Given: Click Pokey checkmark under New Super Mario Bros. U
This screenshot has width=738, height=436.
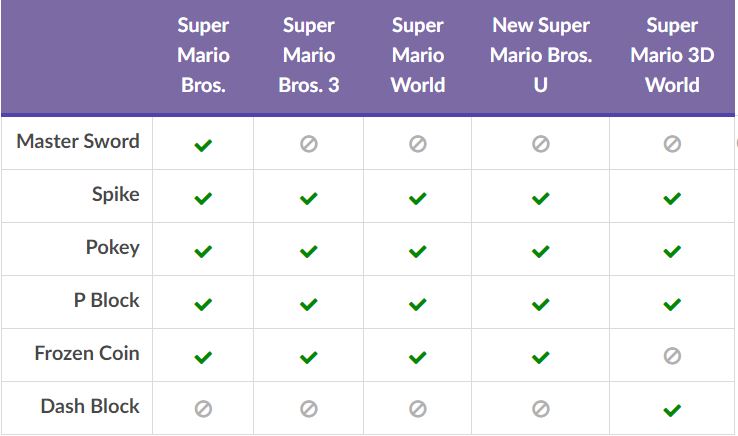Looking at the screenshot, I should click(x=540, y=251).
